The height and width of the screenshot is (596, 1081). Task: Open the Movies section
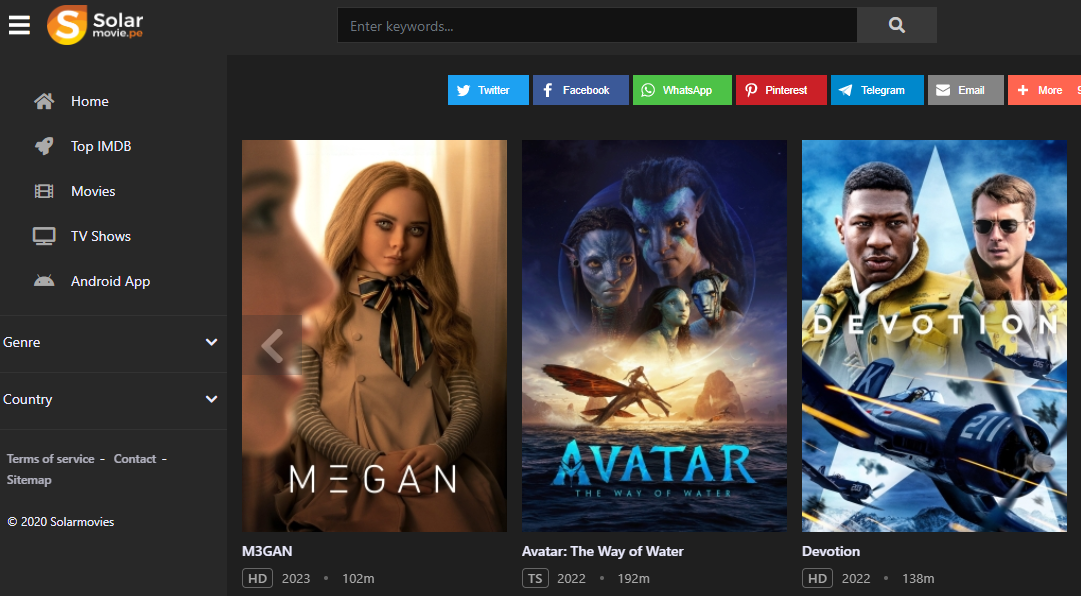[x=93, y=192]
